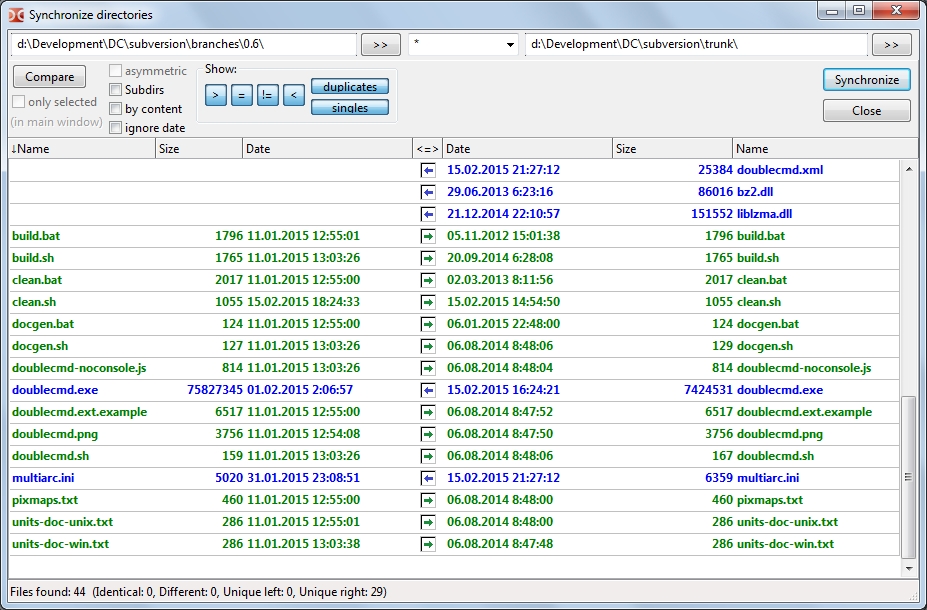This screenshot has height=610, width=927.
Task: Browse right directory with '>>' button
Action: pyautogui.click(x=891, y=45)
